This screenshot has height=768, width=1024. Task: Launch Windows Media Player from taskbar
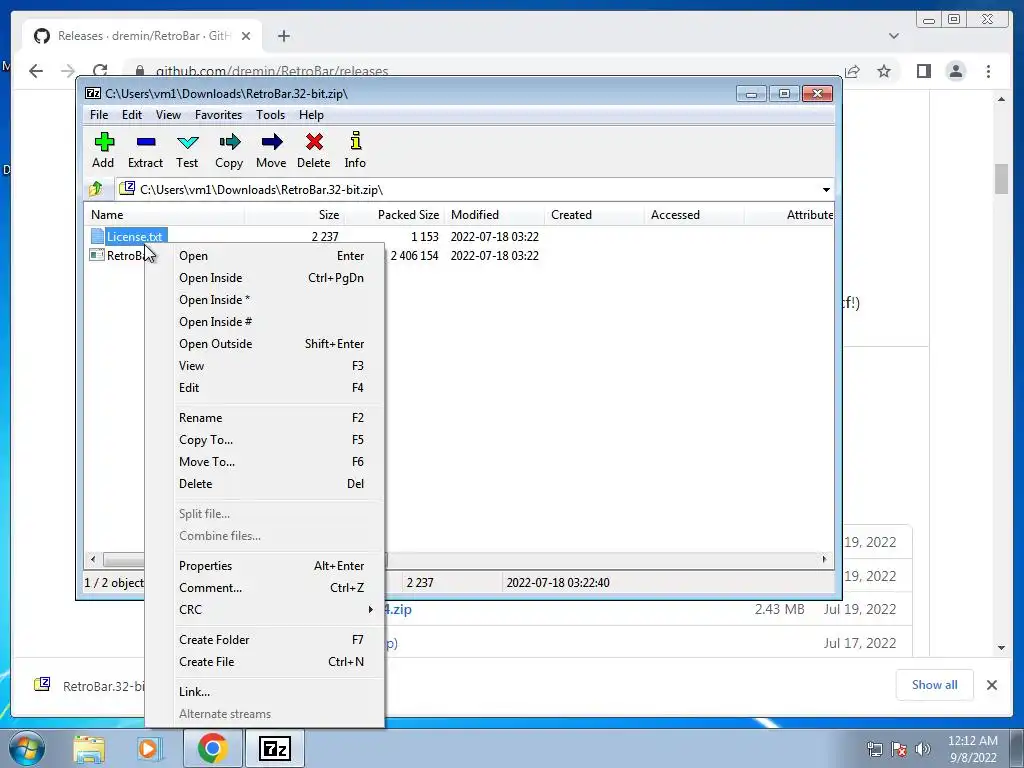149,748
